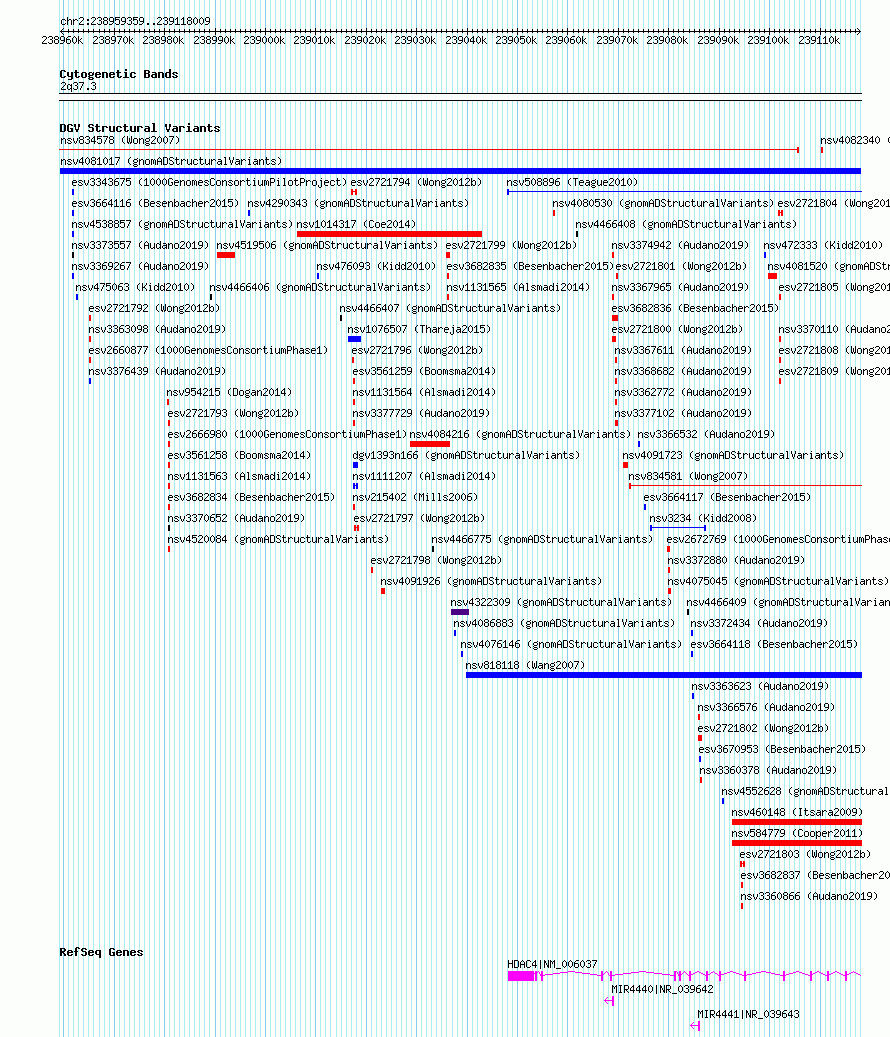Click the nsv4081017 gnomAD blue variant bar

[x=460, y=171]
